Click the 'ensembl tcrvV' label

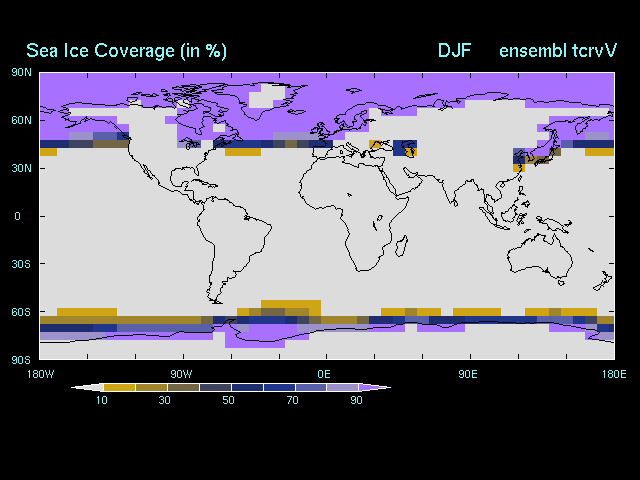557,51
